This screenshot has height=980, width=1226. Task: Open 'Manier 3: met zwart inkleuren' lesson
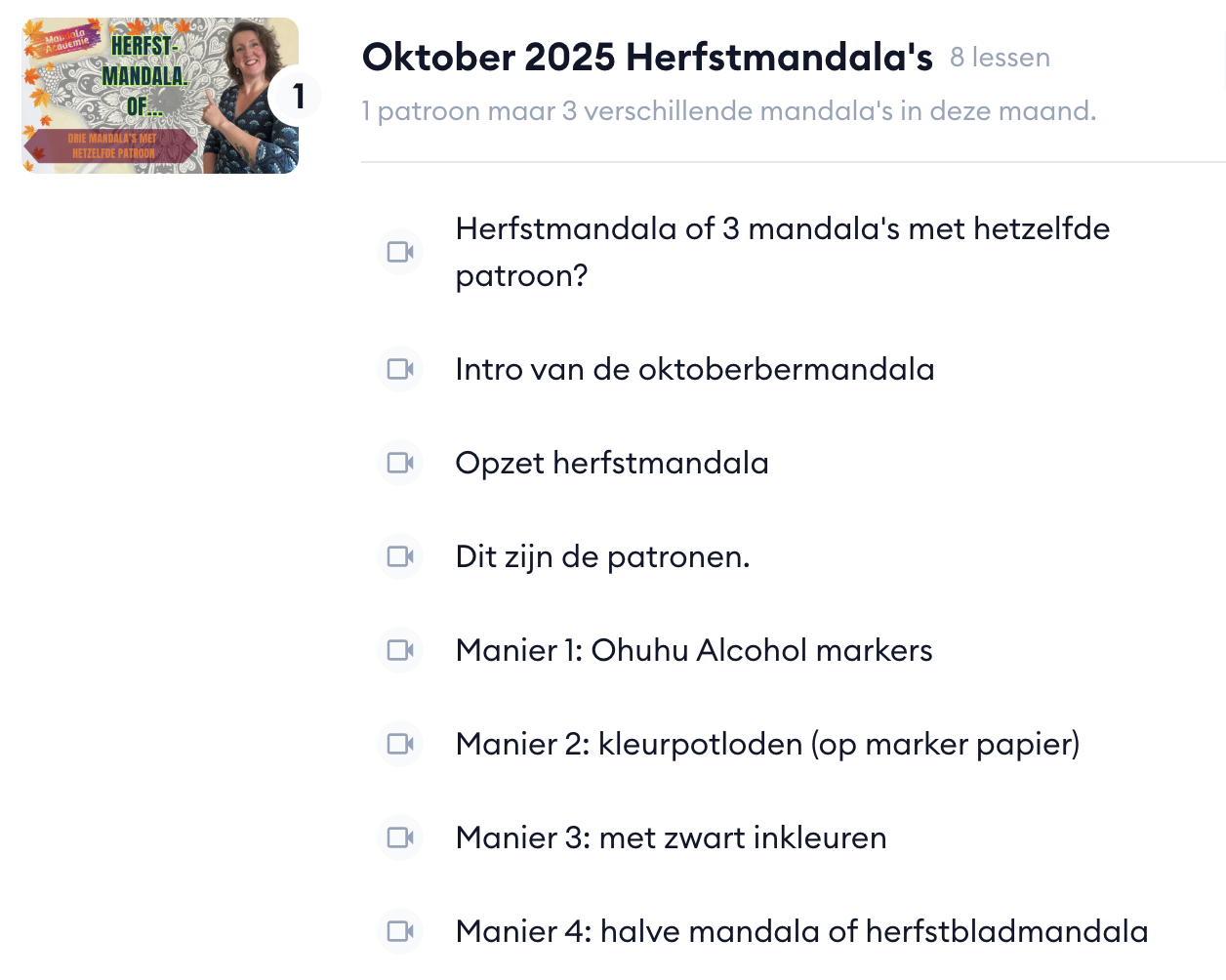point(671,837)
